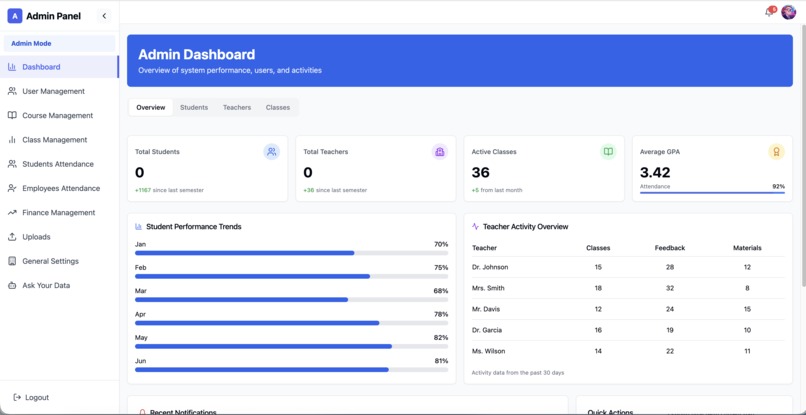Open Students Attendance section
Viewport: 806px width, 415px height.
coord(59,164)
